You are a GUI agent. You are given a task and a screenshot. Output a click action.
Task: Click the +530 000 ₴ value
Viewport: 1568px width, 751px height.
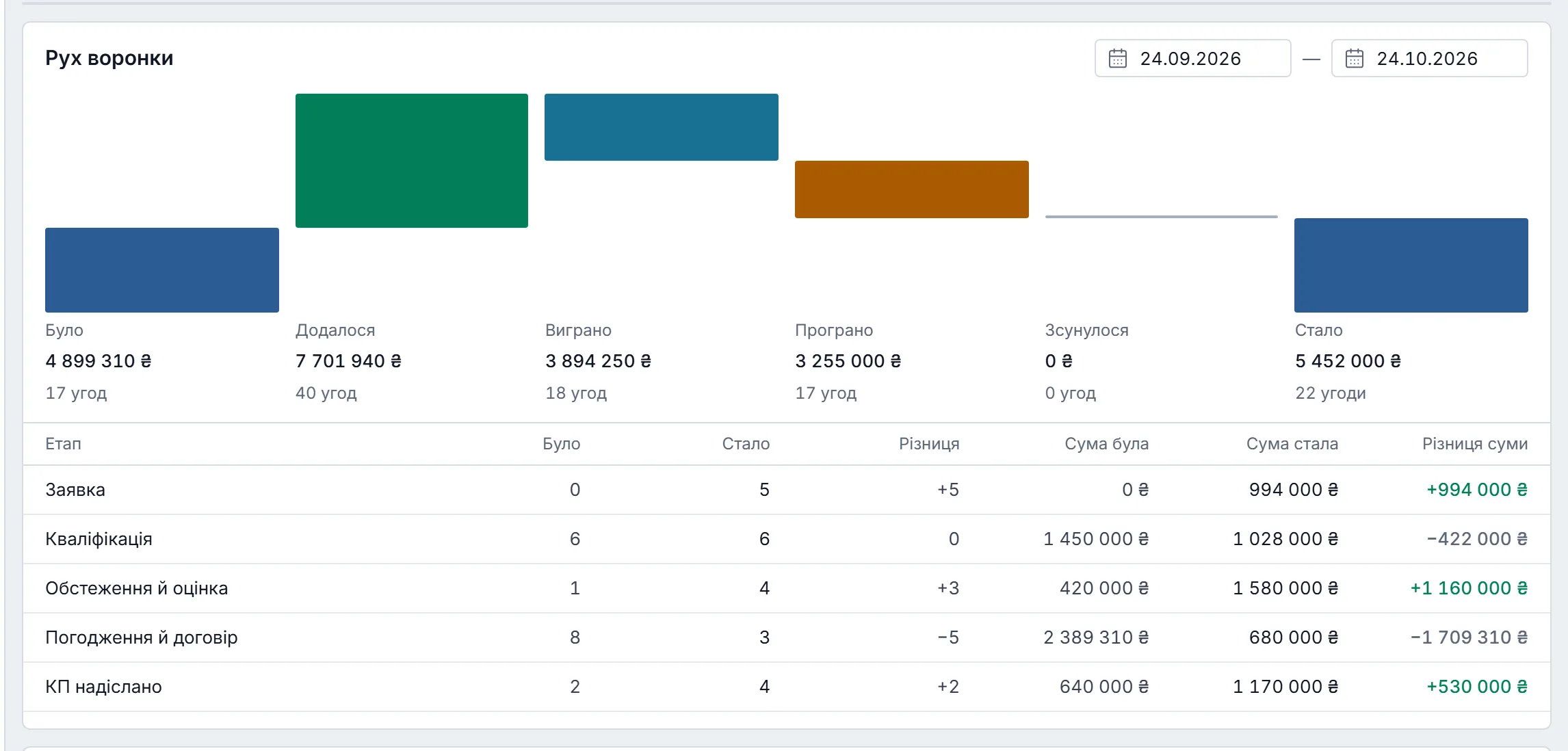click(x=1477, y=687)
